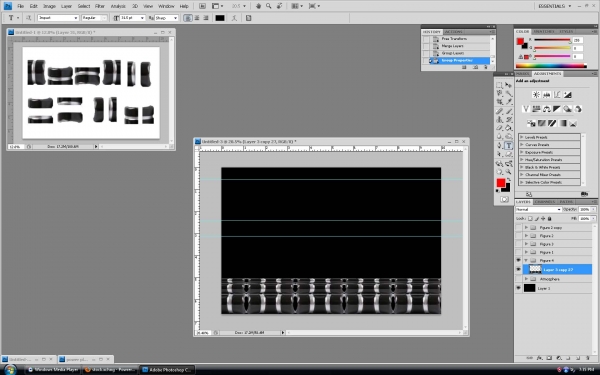Select the Horizontal Type tool in toolbox

[509, 146]
